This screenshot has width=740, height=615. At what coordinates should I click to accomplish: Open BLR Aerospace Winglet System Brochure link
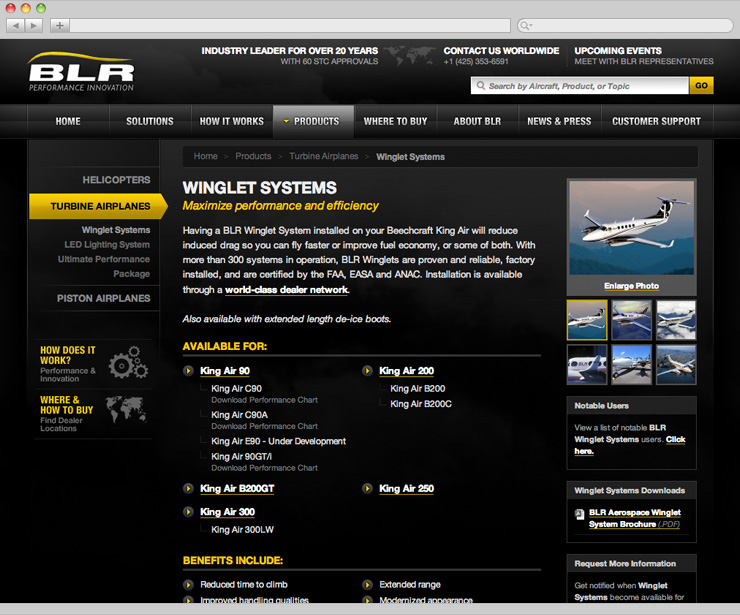coord(635,518)
